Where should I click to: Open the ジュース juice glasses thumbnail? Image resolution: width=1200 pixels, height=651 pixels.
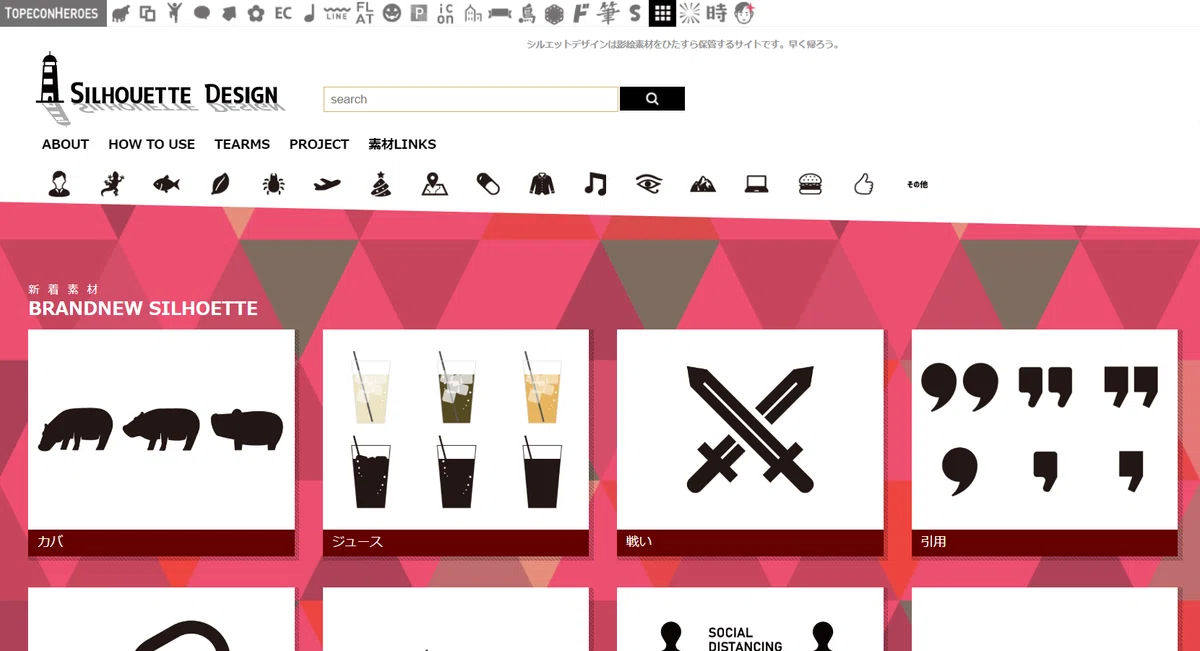tap(456, 429)
